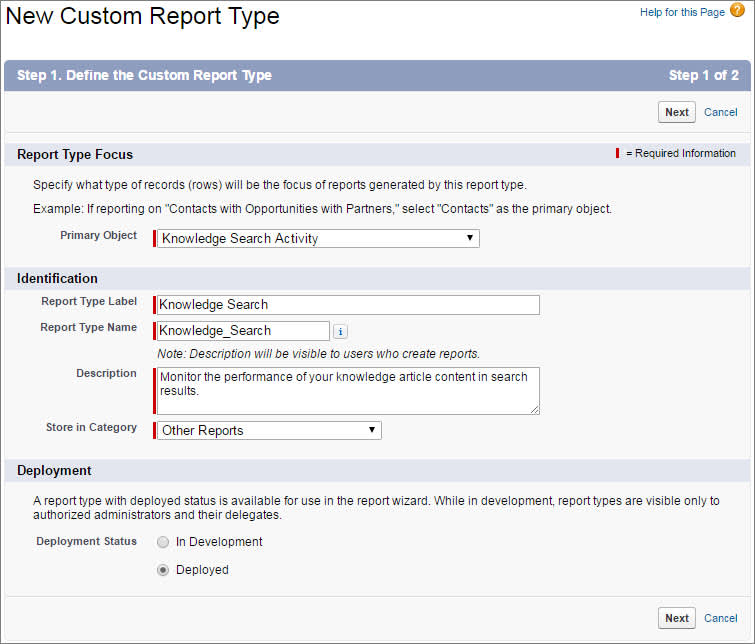The image size is (755, 644).
Task: Click in the Description text area
Action: pyautogui.click(x=348, y=391)
